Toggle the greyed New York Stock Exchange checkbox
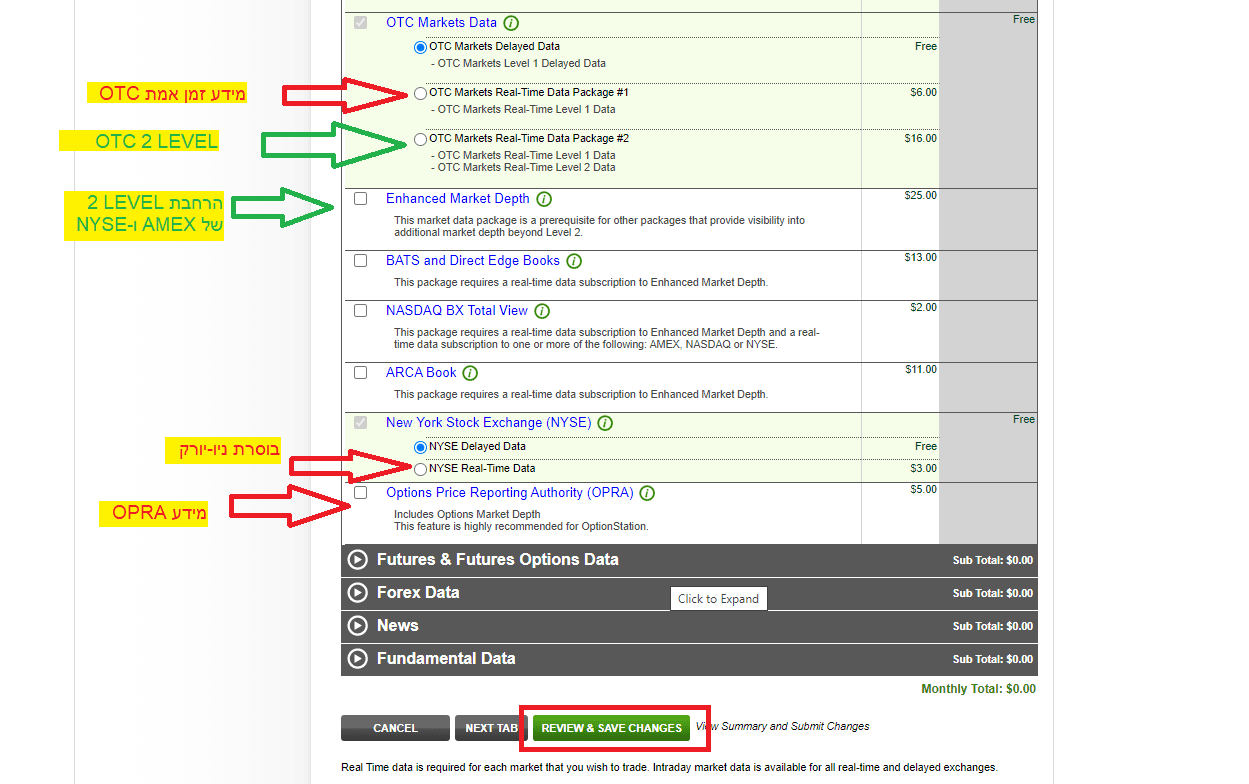 361,423
